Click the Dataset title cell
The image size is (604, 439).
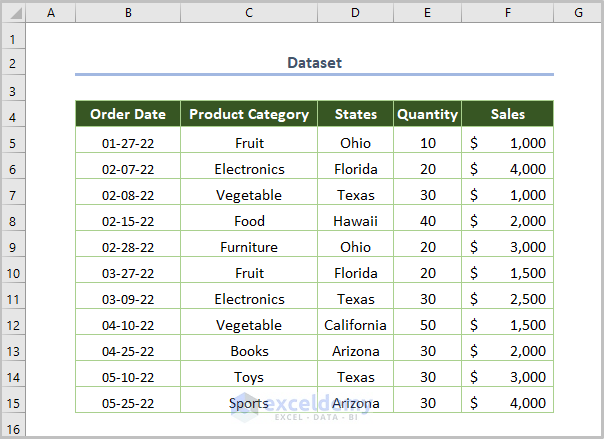(x=314, y=62)
